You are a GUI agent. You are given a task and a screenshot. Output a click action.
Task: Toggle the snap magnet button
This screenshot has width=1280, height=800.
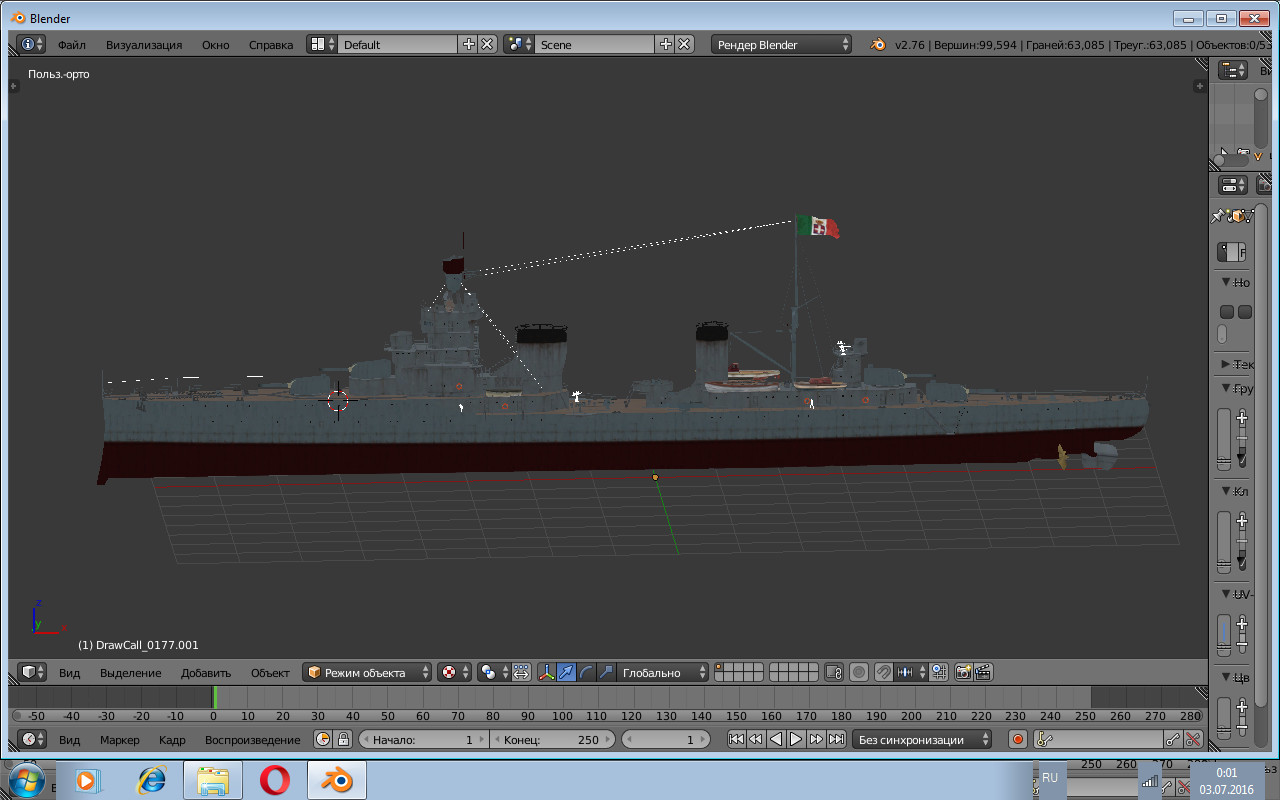pos(884,672)
